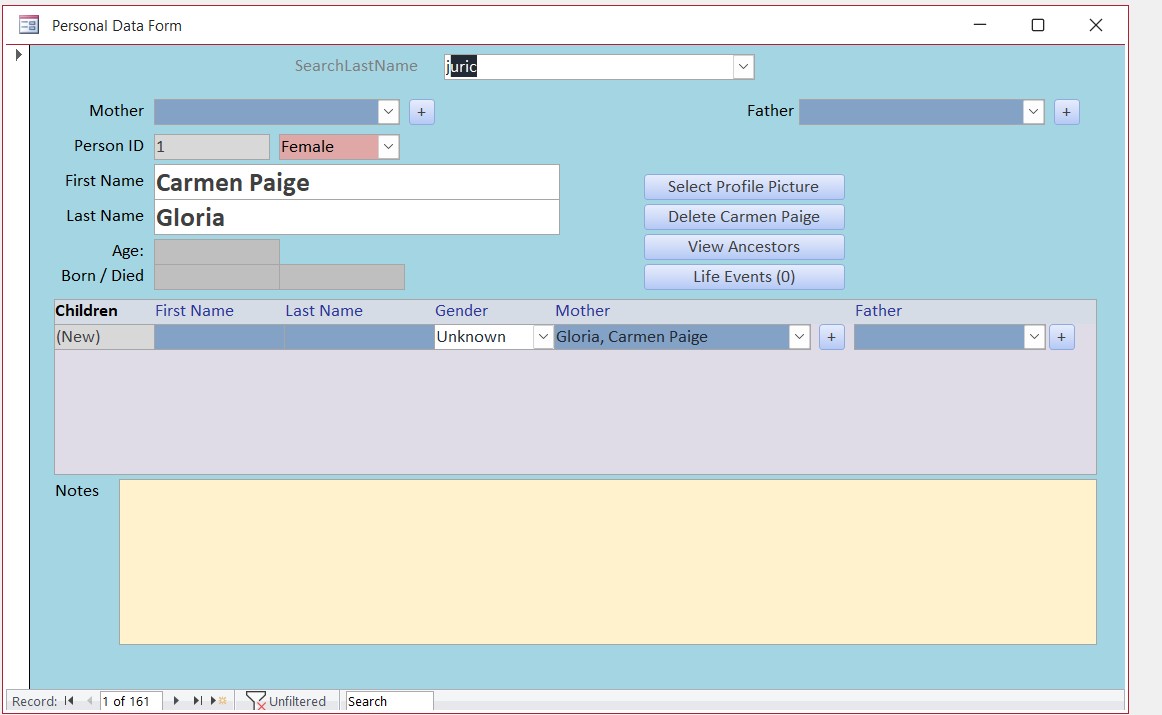Go to previous record arrow

pyautogui.click(x=89, y=701)
